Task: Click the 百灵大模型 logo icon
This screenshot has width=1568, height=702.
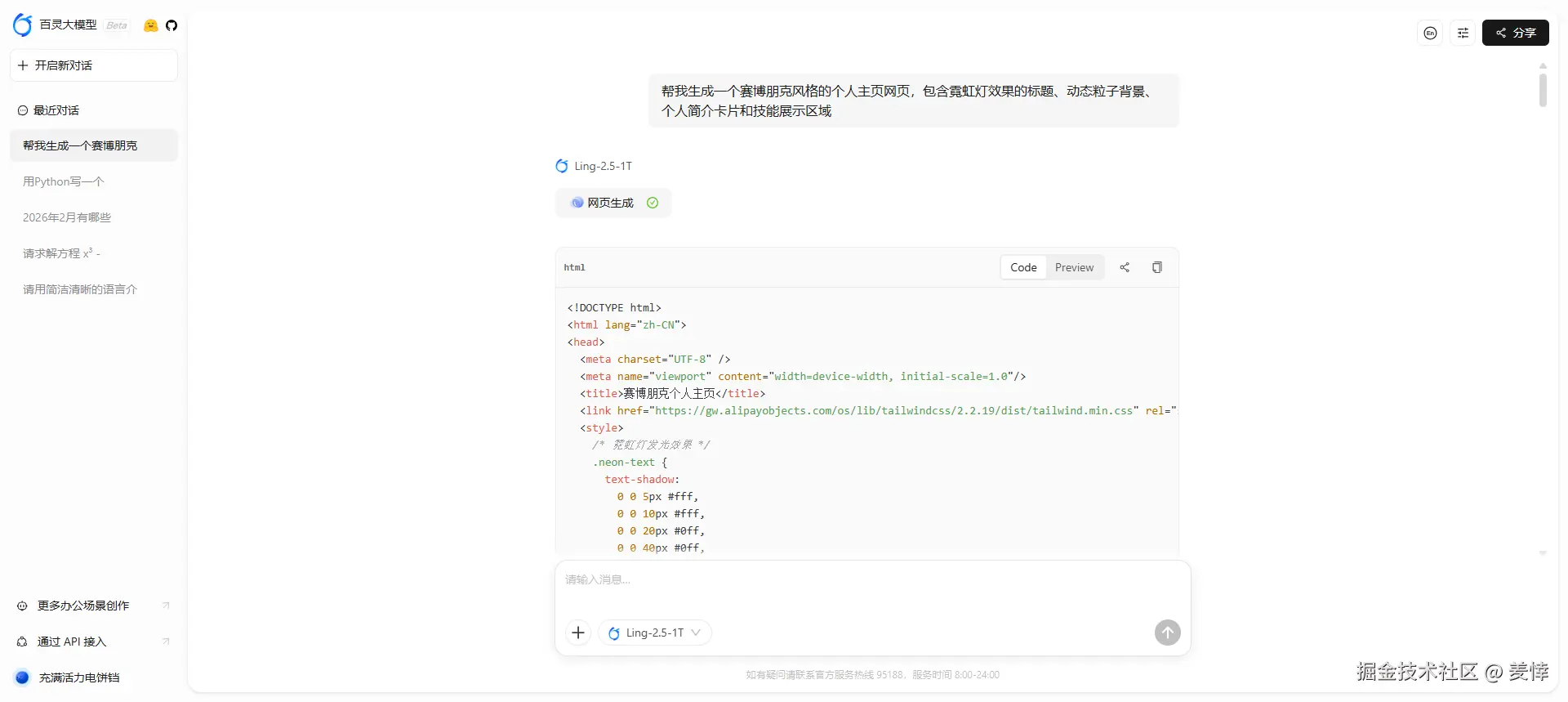Action: point(23,25)
